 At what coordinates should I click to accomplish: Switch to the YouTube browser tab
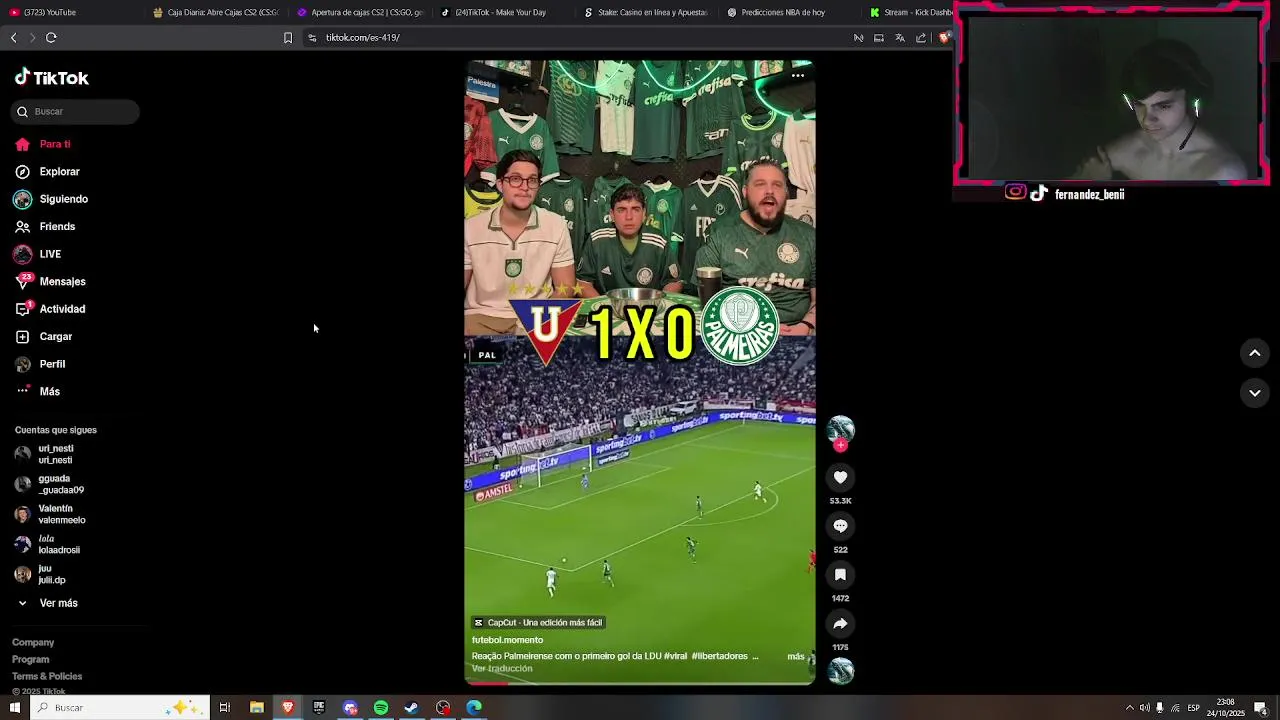[x=70, y=12]
